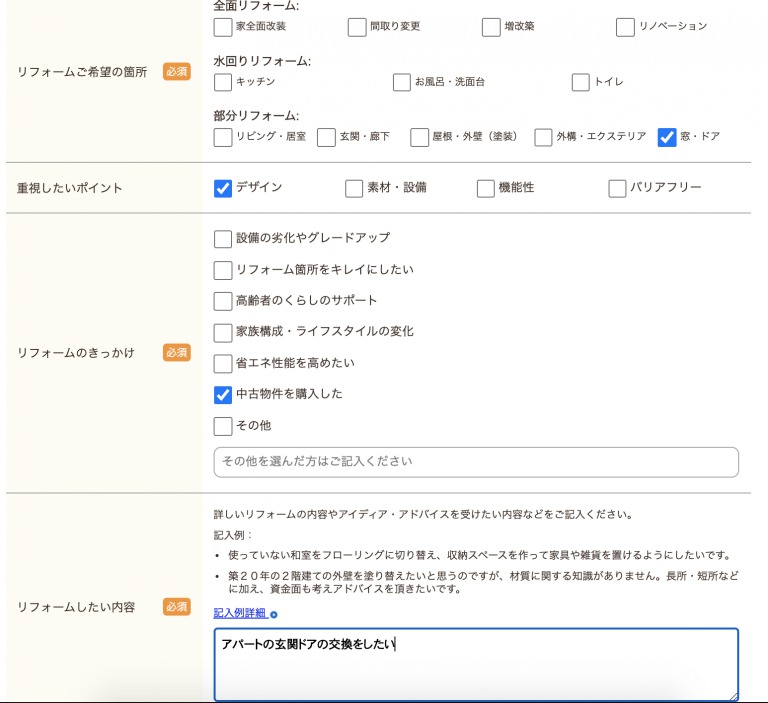
Task: Click the 重視したいポイント label
Action: [x=70, y=188]
